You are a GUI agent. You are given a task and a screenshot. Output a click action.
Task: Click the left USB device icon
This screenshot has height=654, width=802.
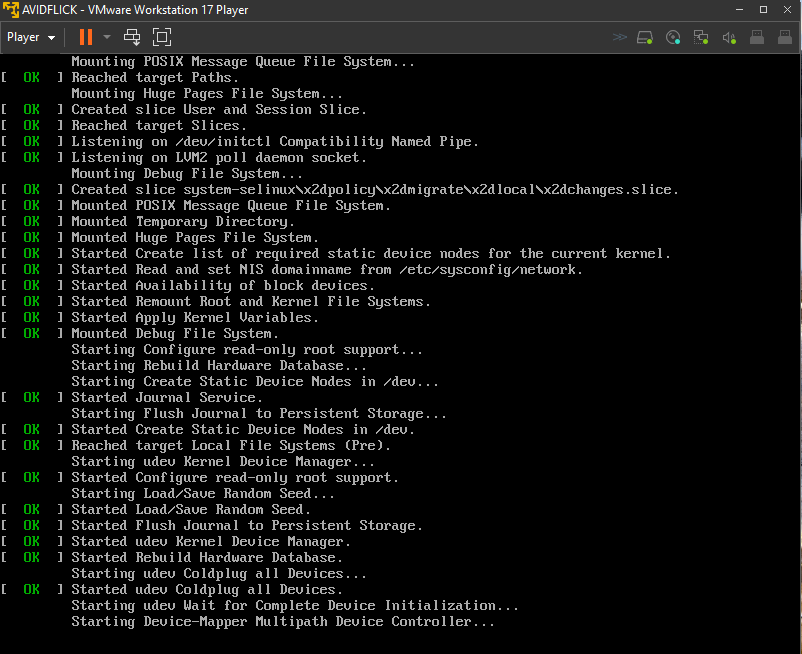click(757, 37)
